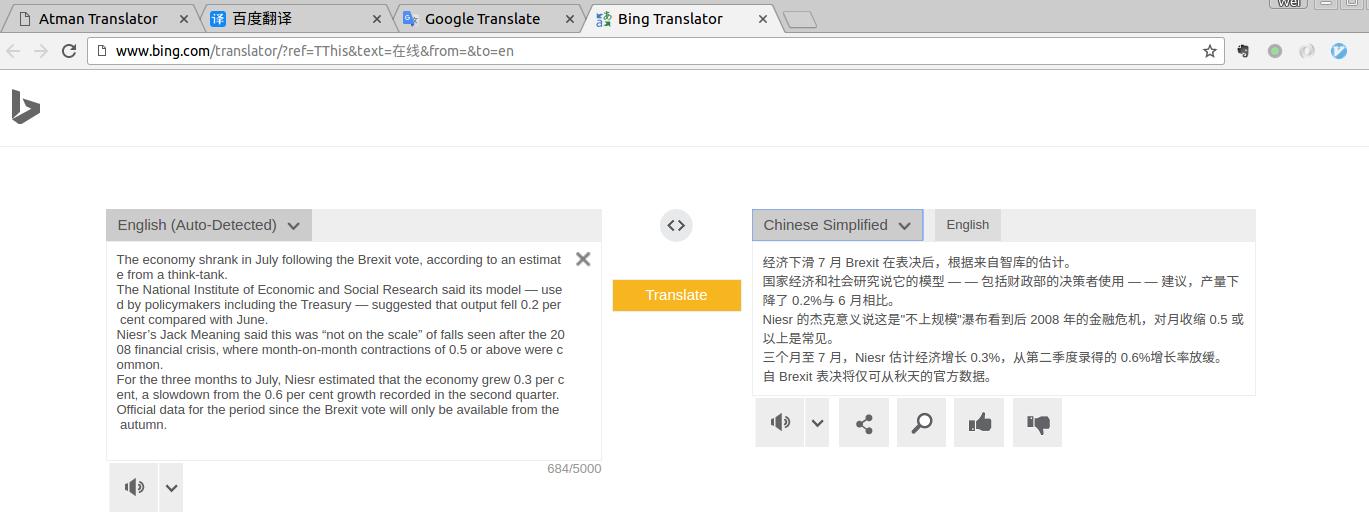
Task: Click the 684/5000 character counter
Action: 574,469
